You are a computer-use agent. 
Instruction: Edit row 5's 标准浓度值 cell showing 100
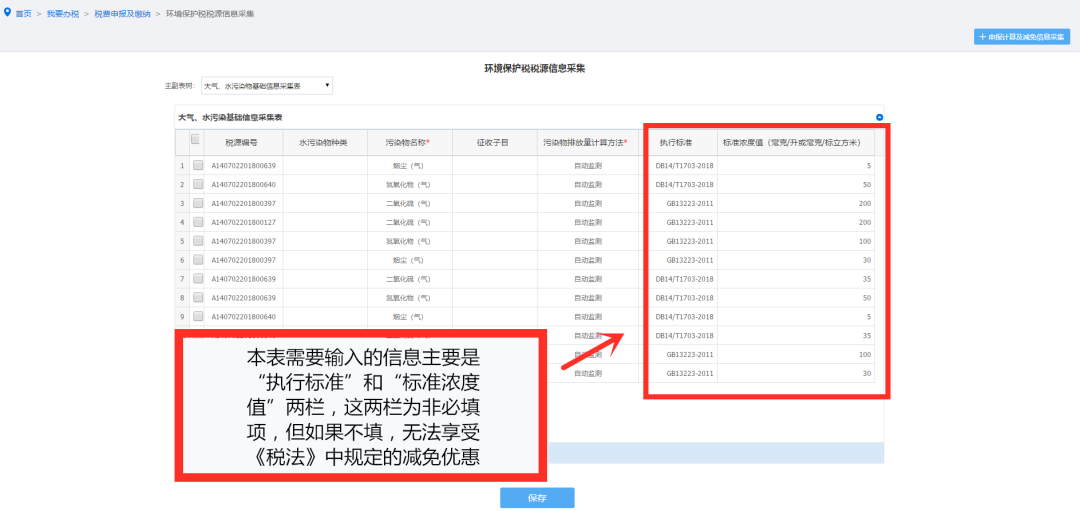click(797, 241)
